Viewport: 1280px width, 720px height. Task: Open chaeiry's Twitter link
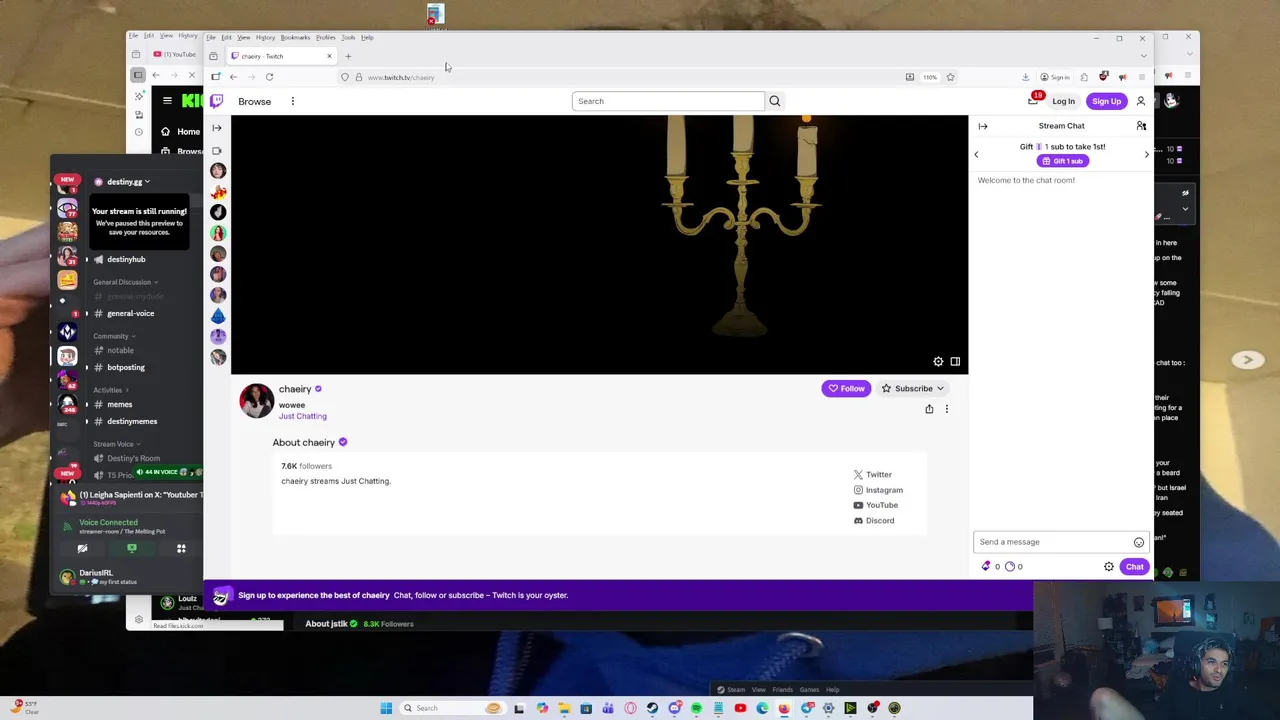click(x=872, y=475)
